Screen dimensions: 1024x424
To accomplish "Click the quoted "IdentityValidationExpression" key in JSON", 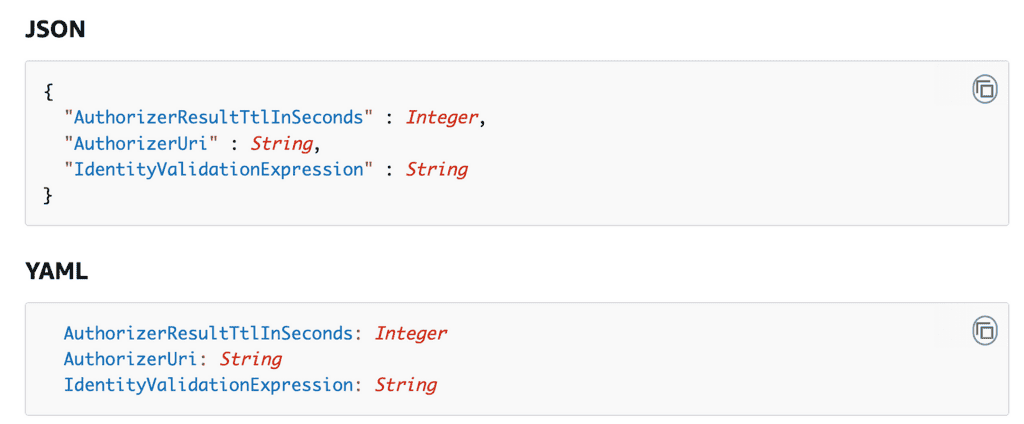I will click(218, 169).
